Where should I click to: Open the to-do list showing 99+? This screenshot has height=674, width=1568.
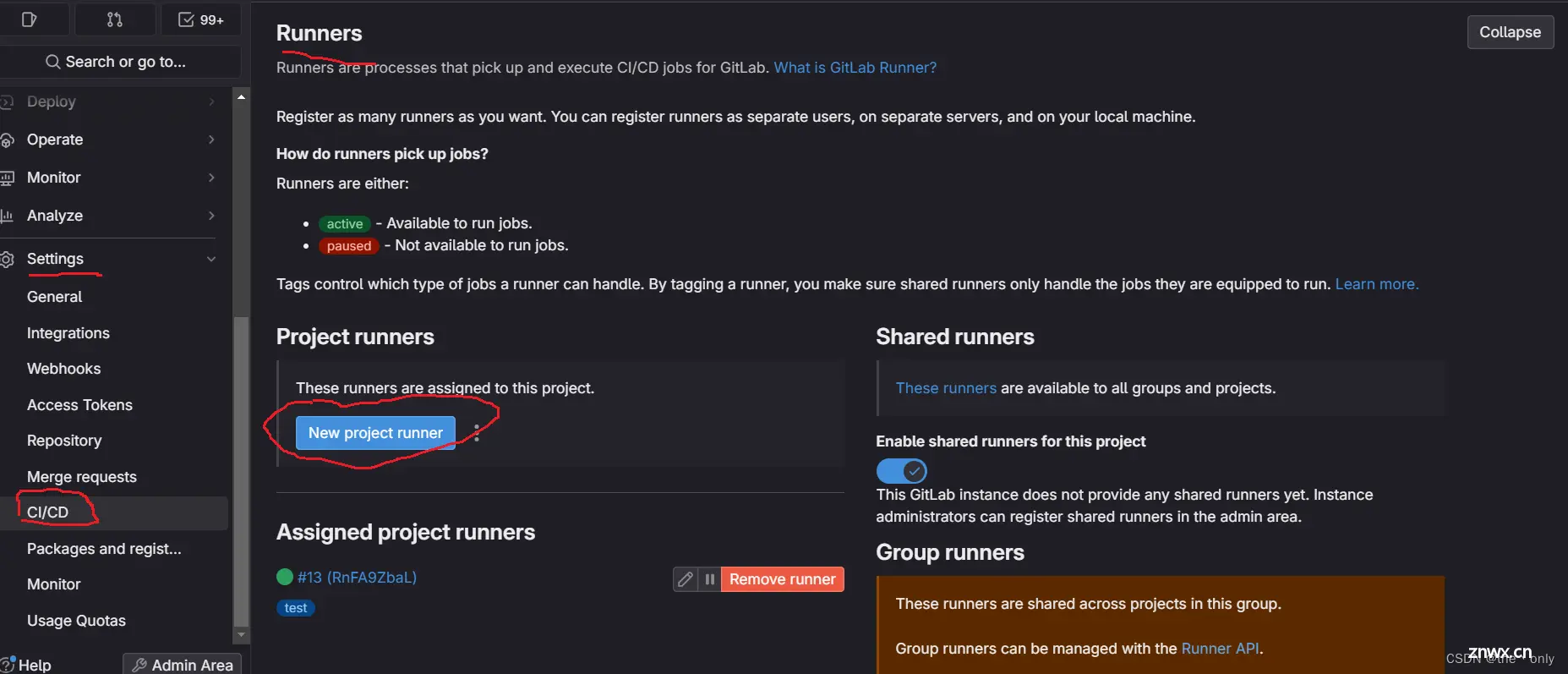201,19
